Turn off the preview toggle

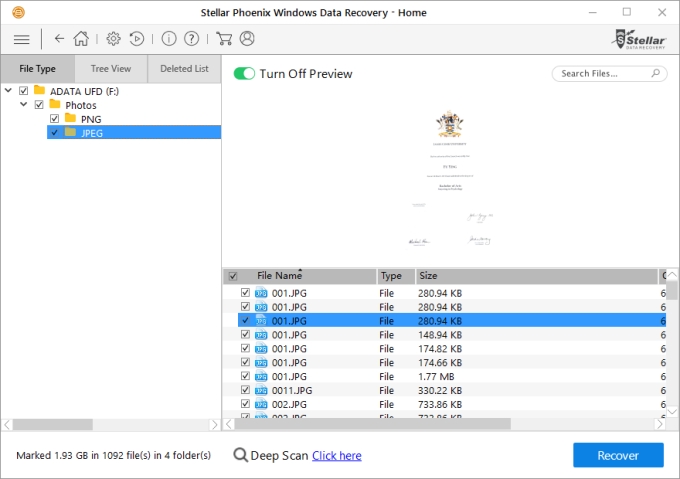coord(244,73)
